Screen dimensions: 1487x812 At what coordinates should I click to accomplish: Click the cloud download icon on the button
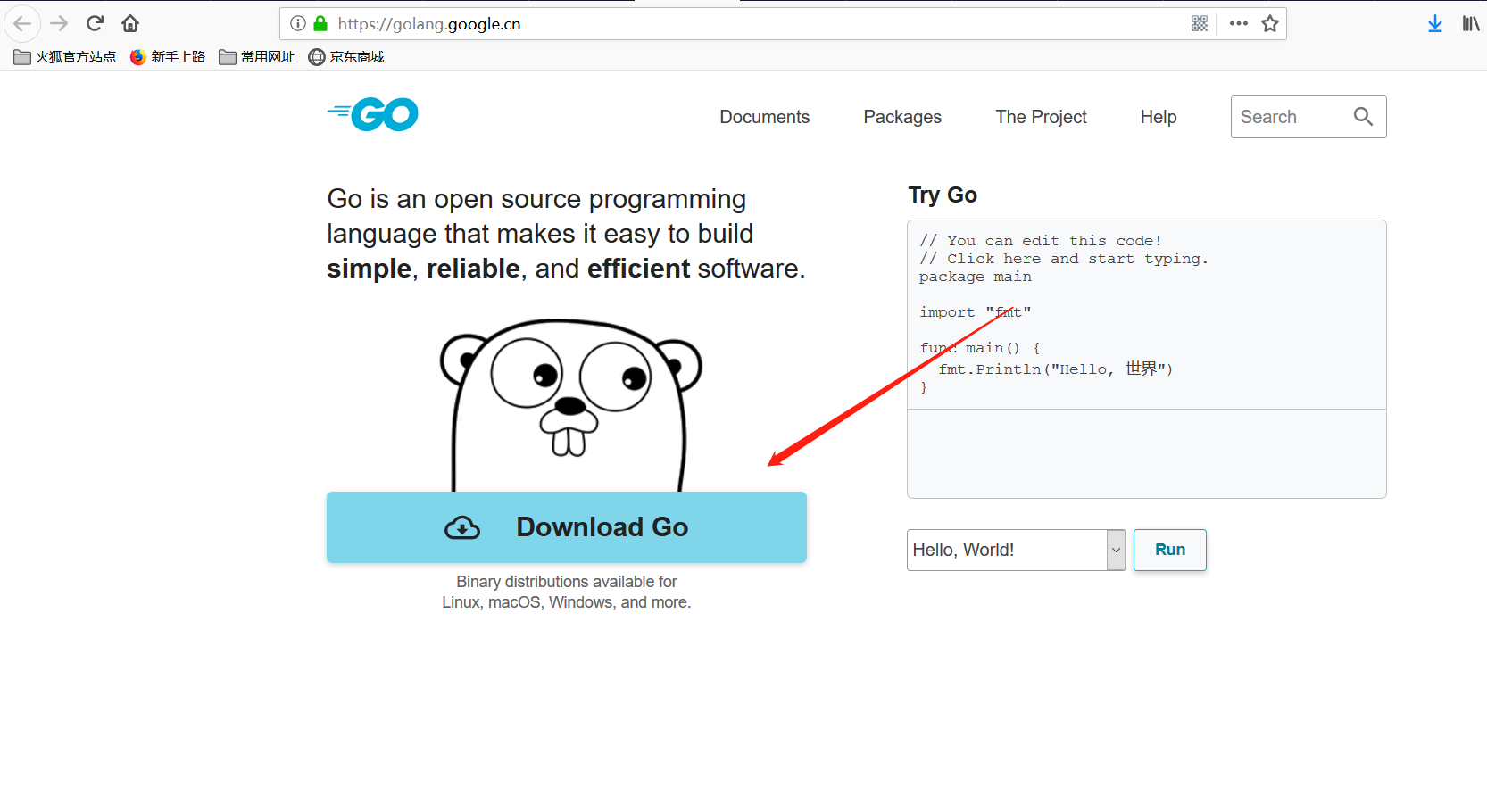point(462,528)
